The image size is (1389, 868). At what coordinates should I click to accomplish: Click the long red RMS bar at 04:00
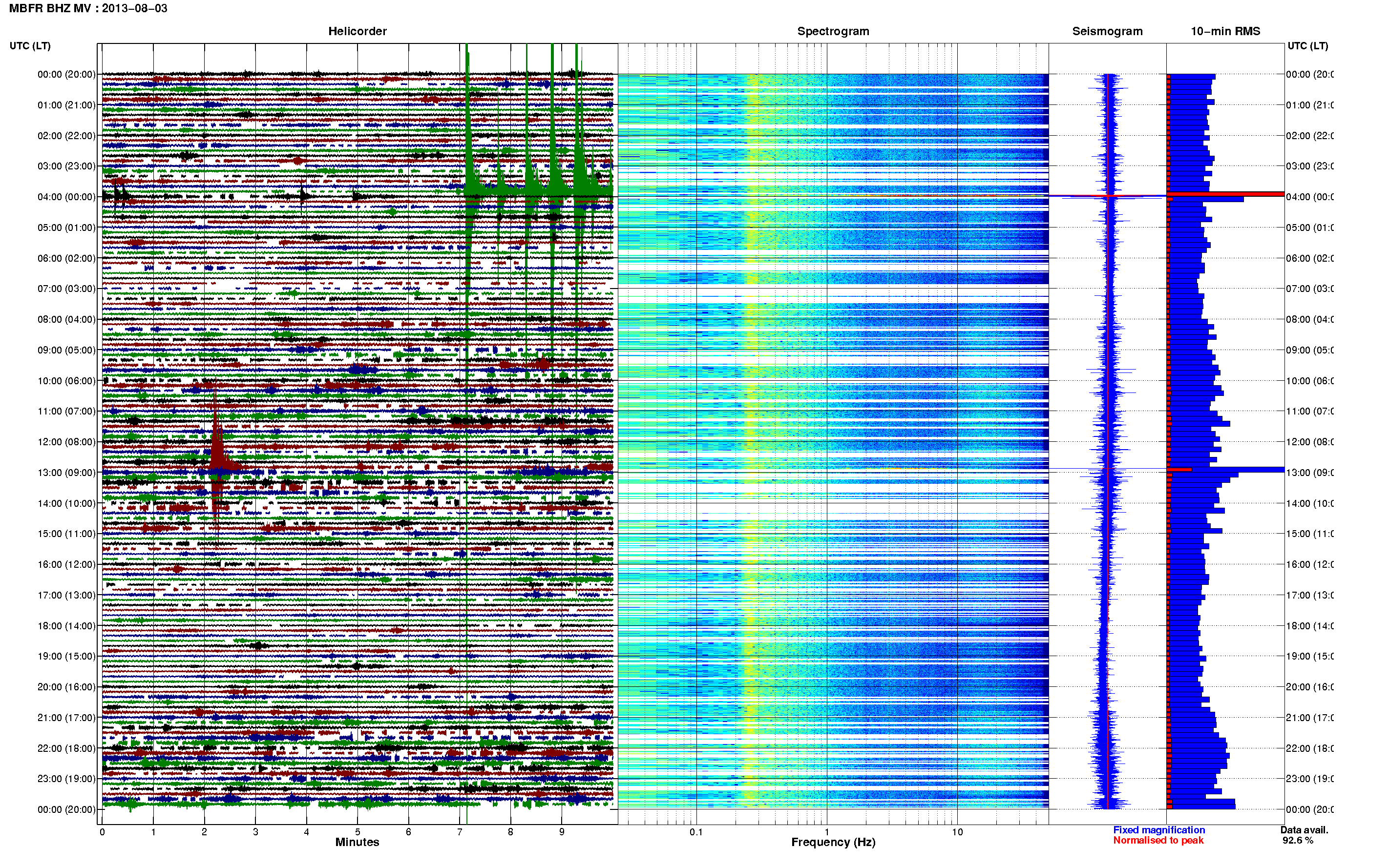point(1226,194)
